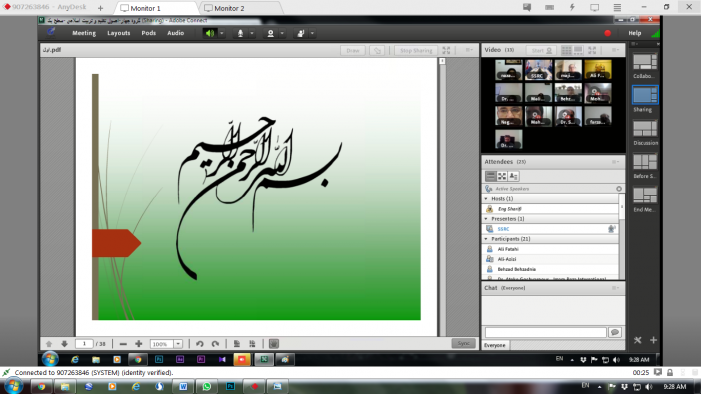Viewport: 701px width, 394px height.
Task: Open Attendees pod options menu
Action: pos(615,162)
